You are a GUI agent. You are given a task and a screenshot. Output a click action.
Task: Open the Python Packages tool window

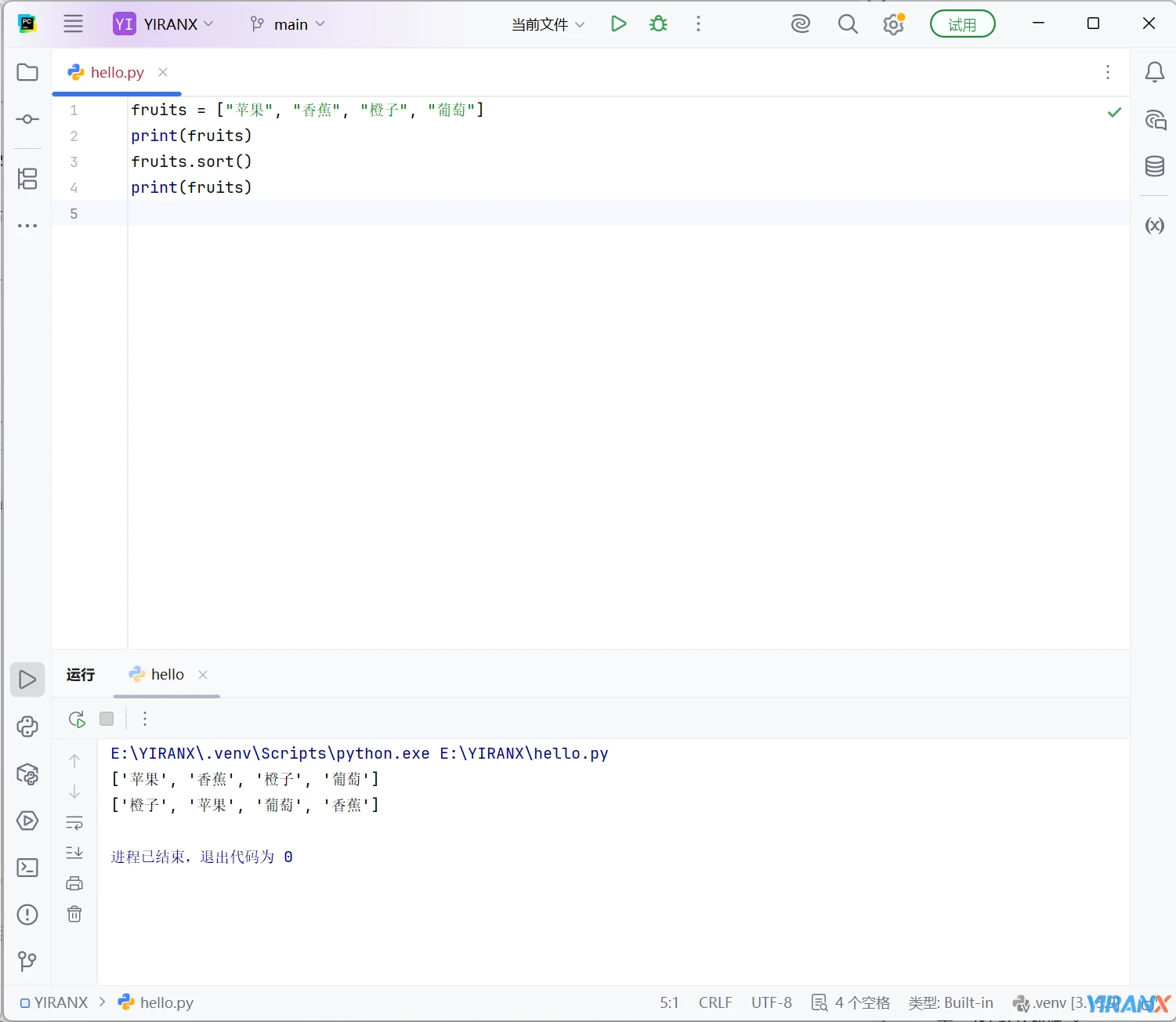pyautogui.click(x=27, y=774)
